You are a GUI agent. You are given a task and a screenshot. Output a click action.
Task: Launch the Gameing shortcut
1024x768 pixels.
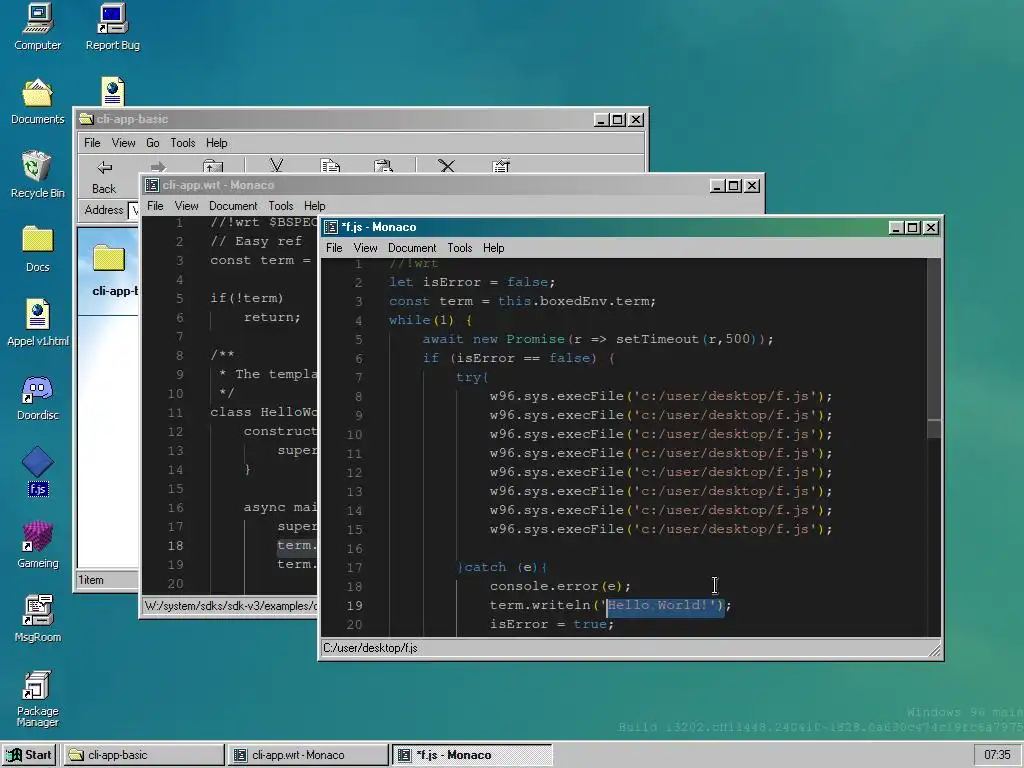click(x=37, y=545)
